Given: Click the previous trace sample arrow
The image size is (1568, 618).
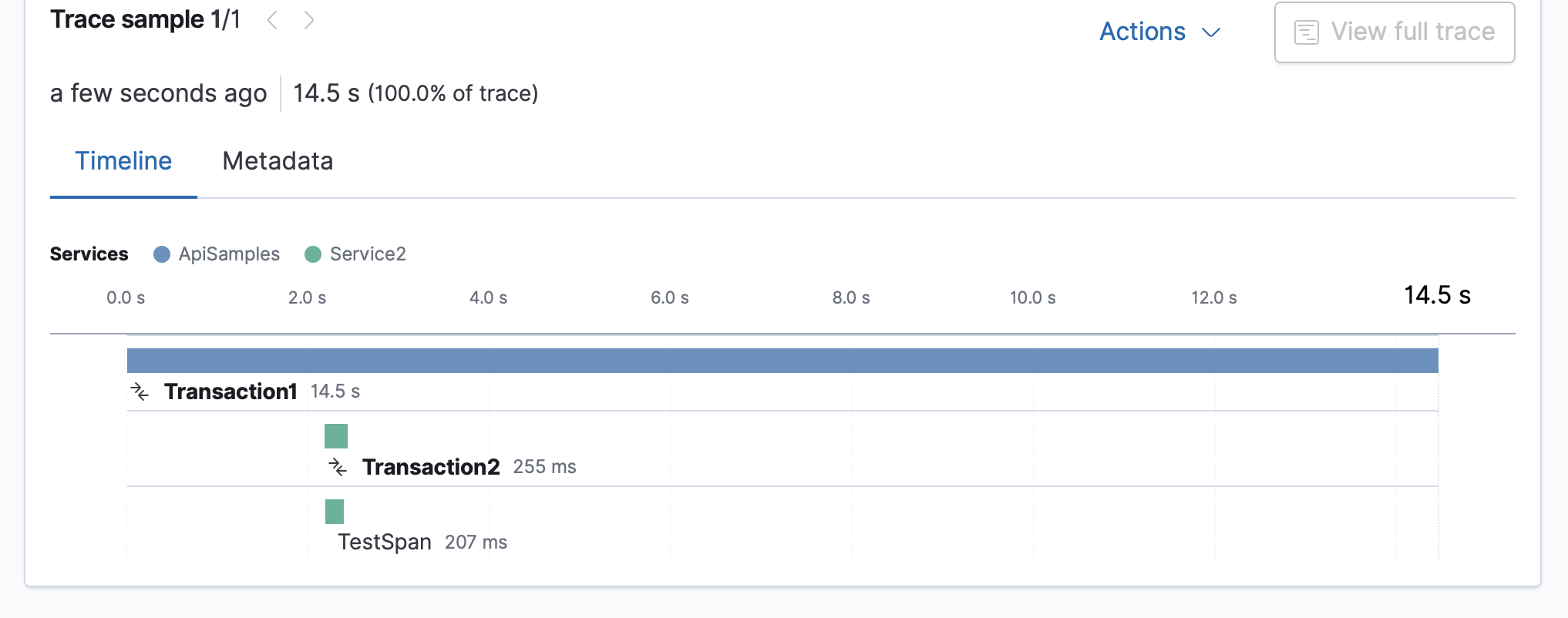Looking at the screenshot, I should (x=271, y=21).
